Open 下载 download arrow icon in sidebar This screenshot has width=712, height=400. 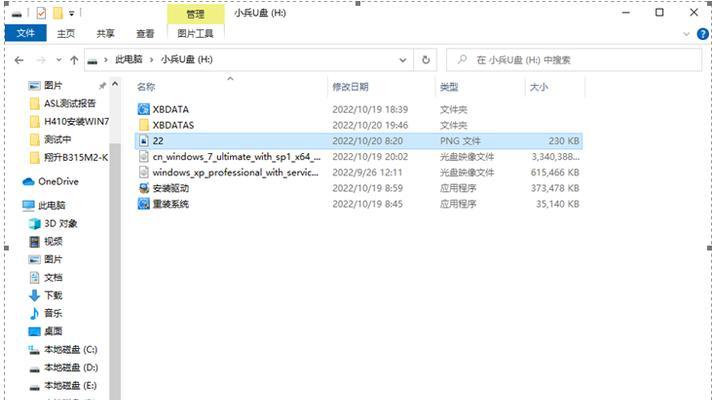tap(35, 295)
